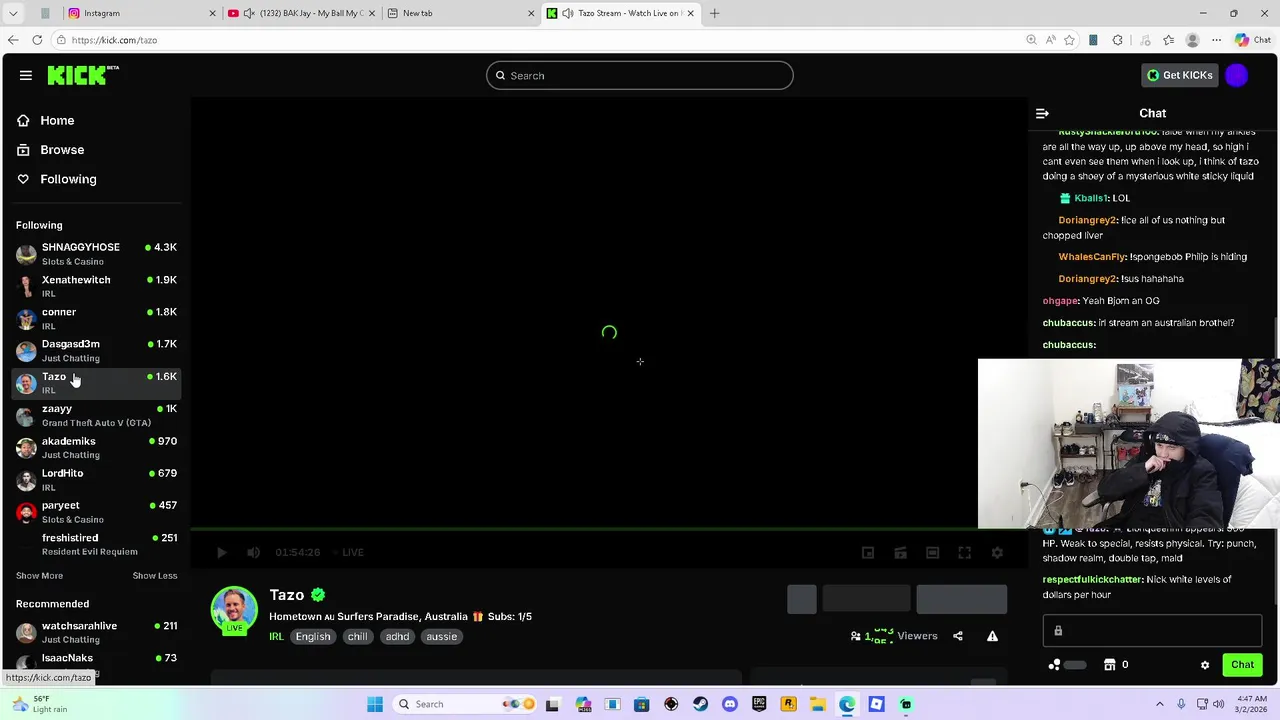The width and height of the screenshot is (1280, 720).
Task: Open Epic Games from the taskbar
Action: click(x=759, y=704)
